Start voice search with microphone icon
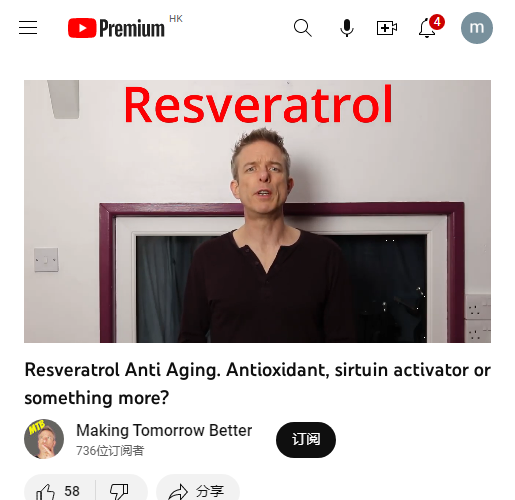The image size is (515, 500). [347, 28]
